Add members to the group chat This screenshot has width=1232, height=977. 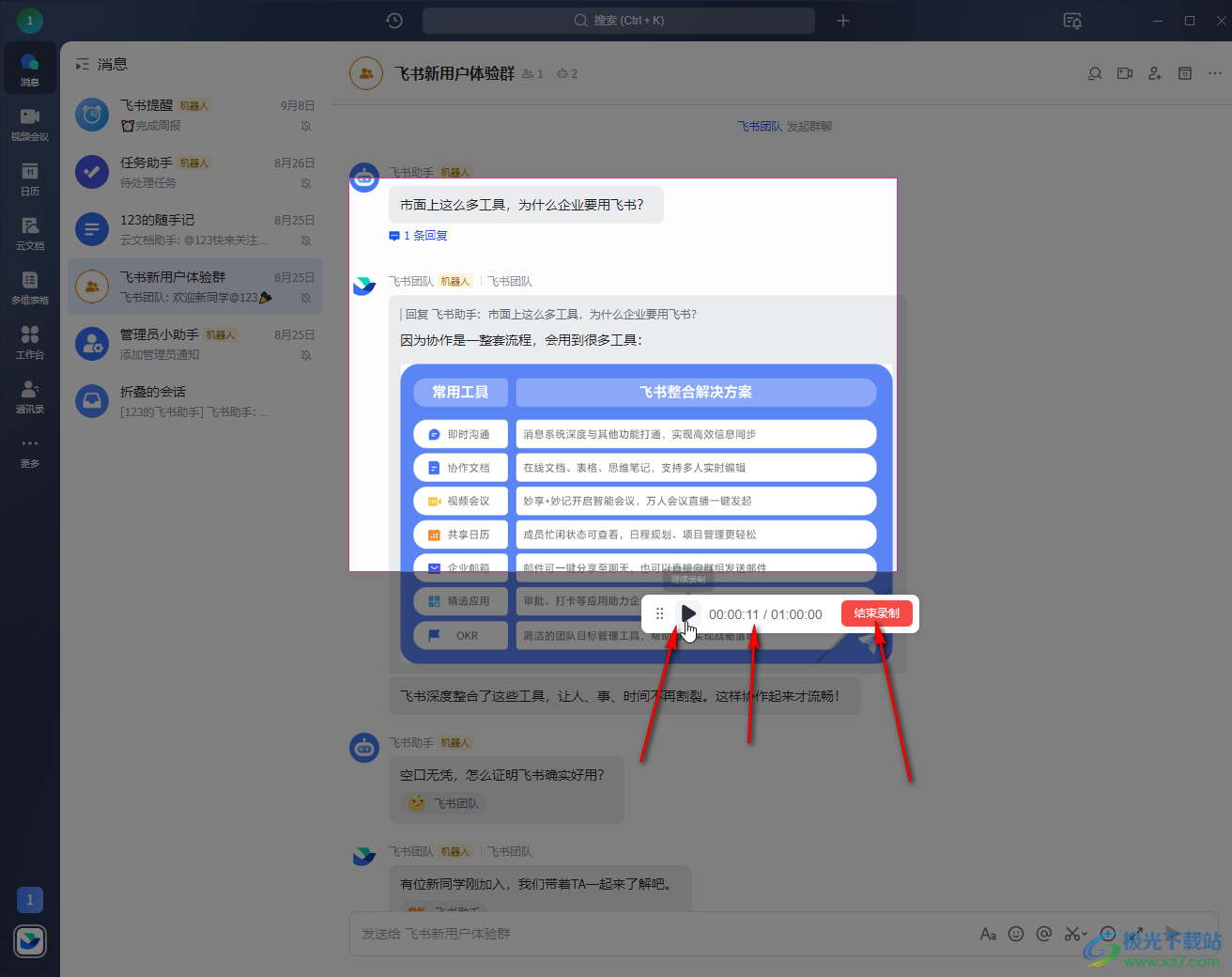pyautogui.click(x=1155, y=73)
